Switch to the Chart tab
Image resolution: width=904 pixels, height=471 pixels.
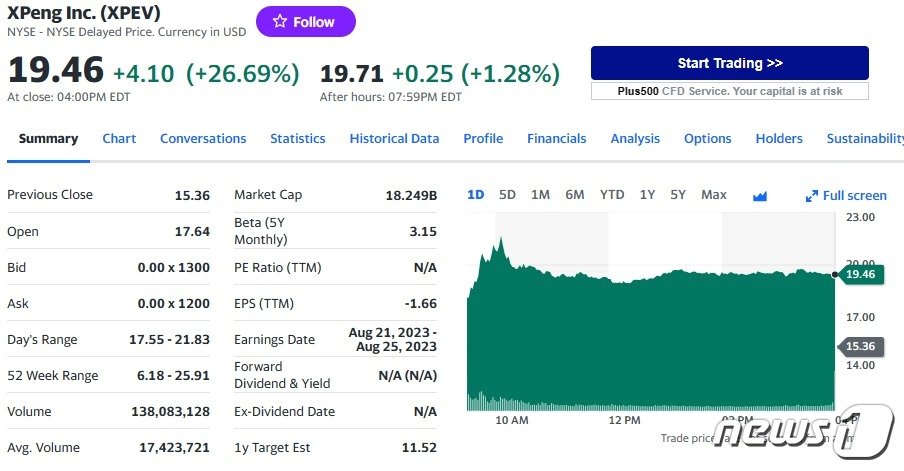[x=119, y=139]
